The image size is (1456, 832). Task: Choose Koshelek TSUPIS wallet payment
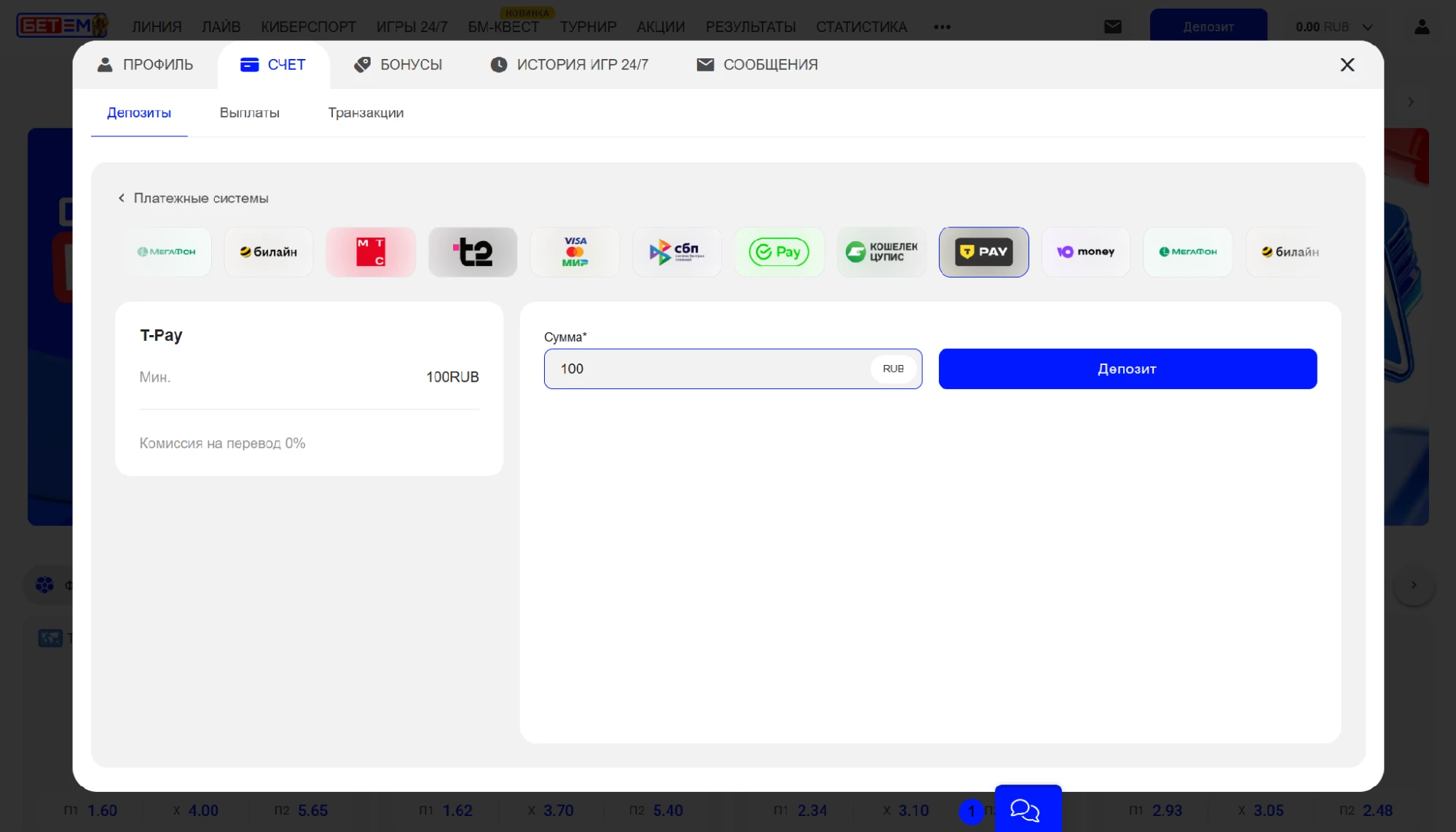881,252
